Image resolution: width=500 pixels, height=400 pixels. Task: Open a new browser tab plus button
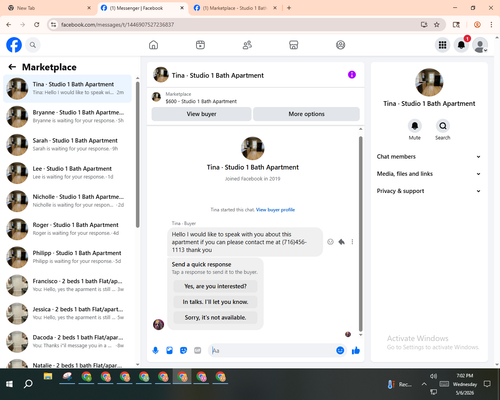pyautogui.click(x=289, y=8)
